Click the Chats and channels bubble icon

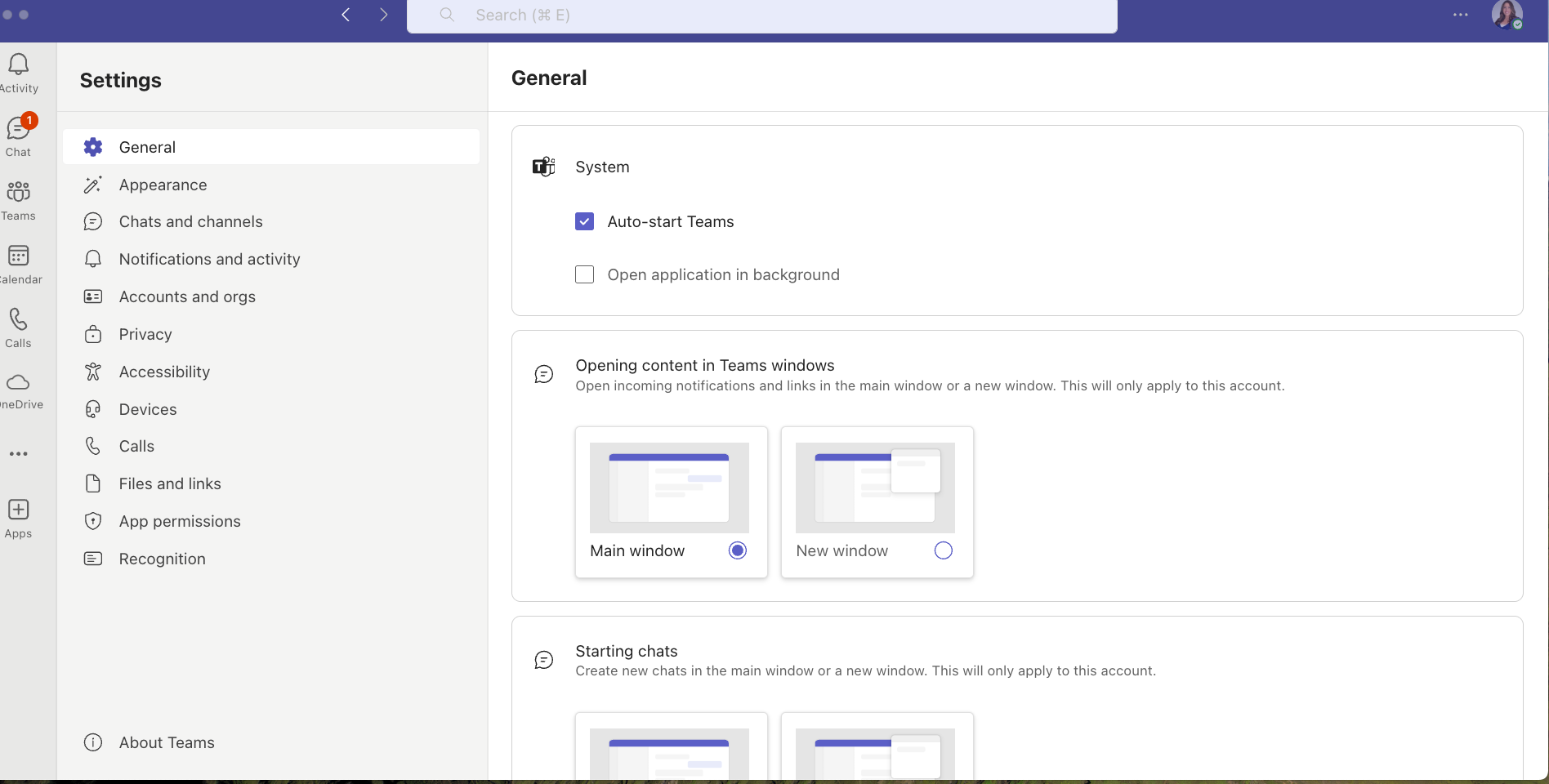(93, 221)
